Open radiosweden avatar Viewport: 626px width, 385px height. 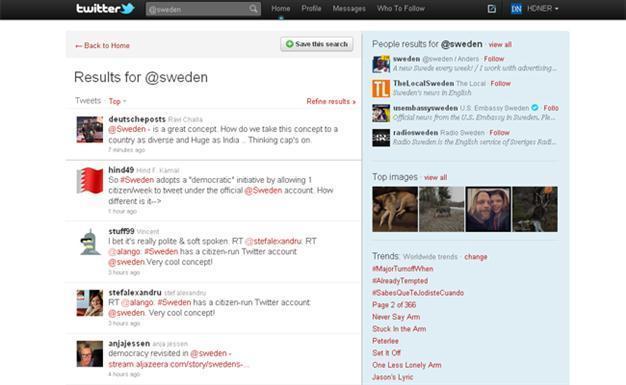(x=381, y=138)
